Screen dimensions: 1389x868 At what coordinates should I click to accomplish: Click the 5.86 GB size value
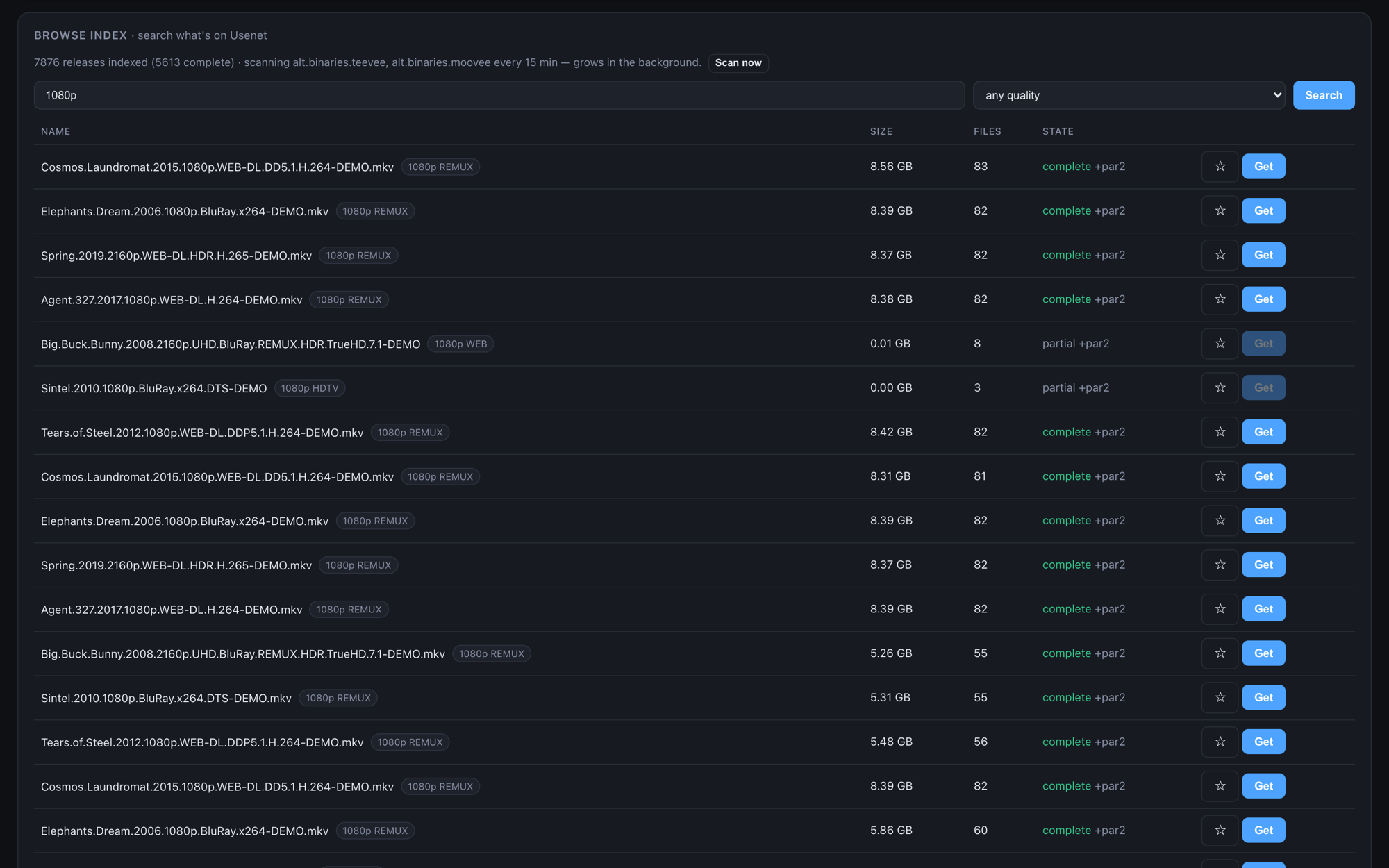click(891, 831)
